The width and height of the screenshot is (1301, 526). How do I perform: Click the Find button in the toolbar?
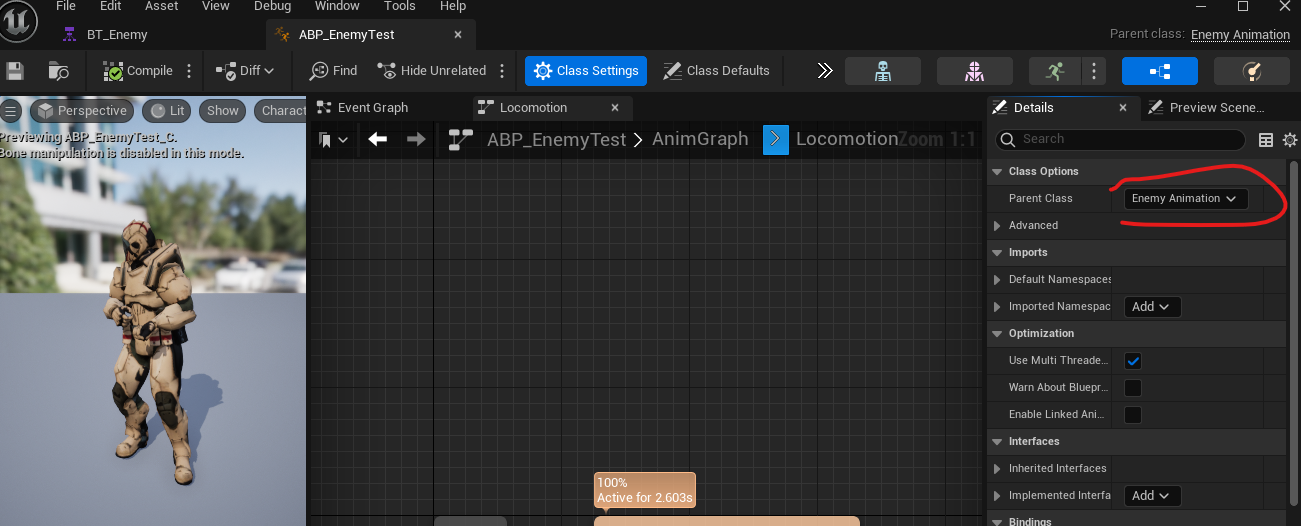coord(334,71)
